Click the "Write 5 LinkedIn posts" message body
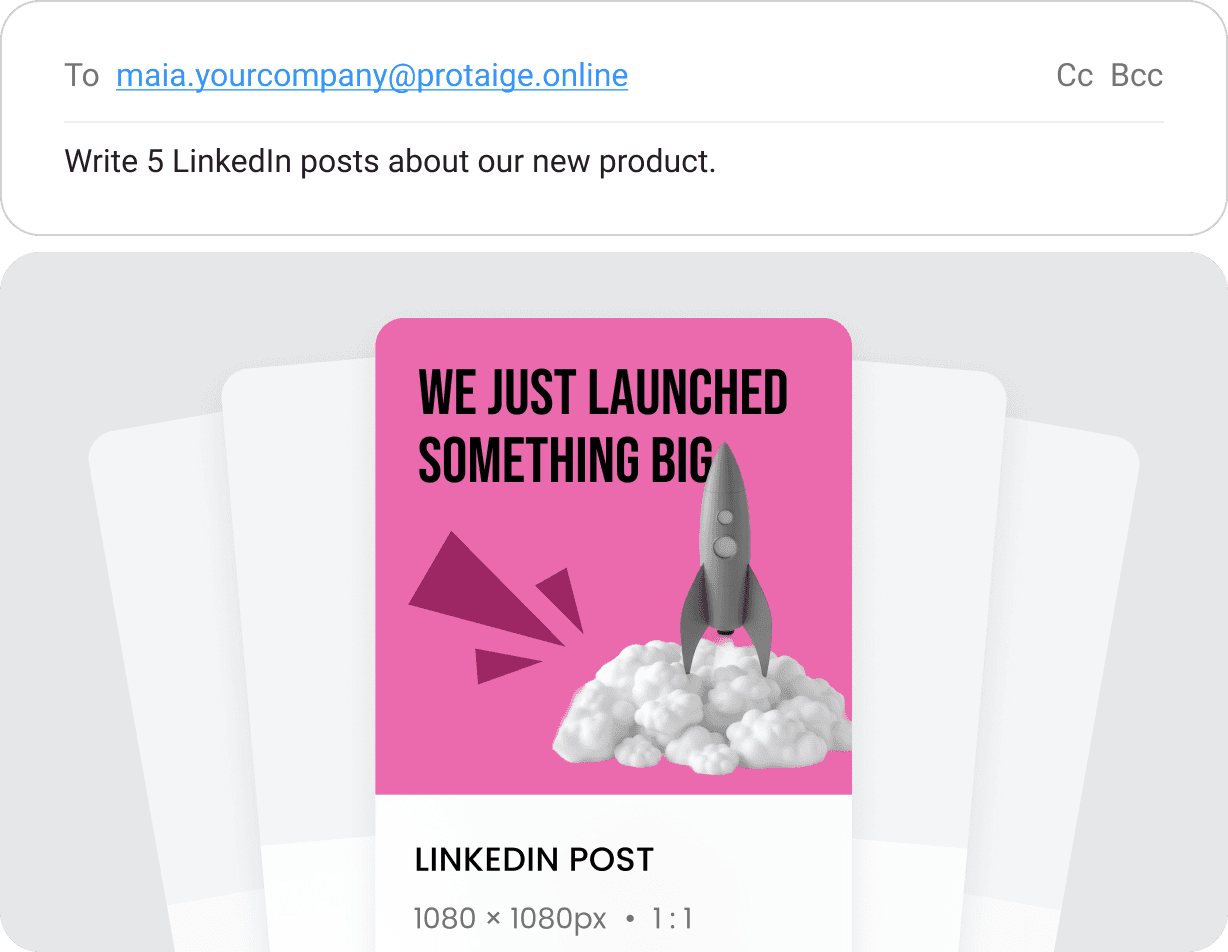 tap(390, 161)
